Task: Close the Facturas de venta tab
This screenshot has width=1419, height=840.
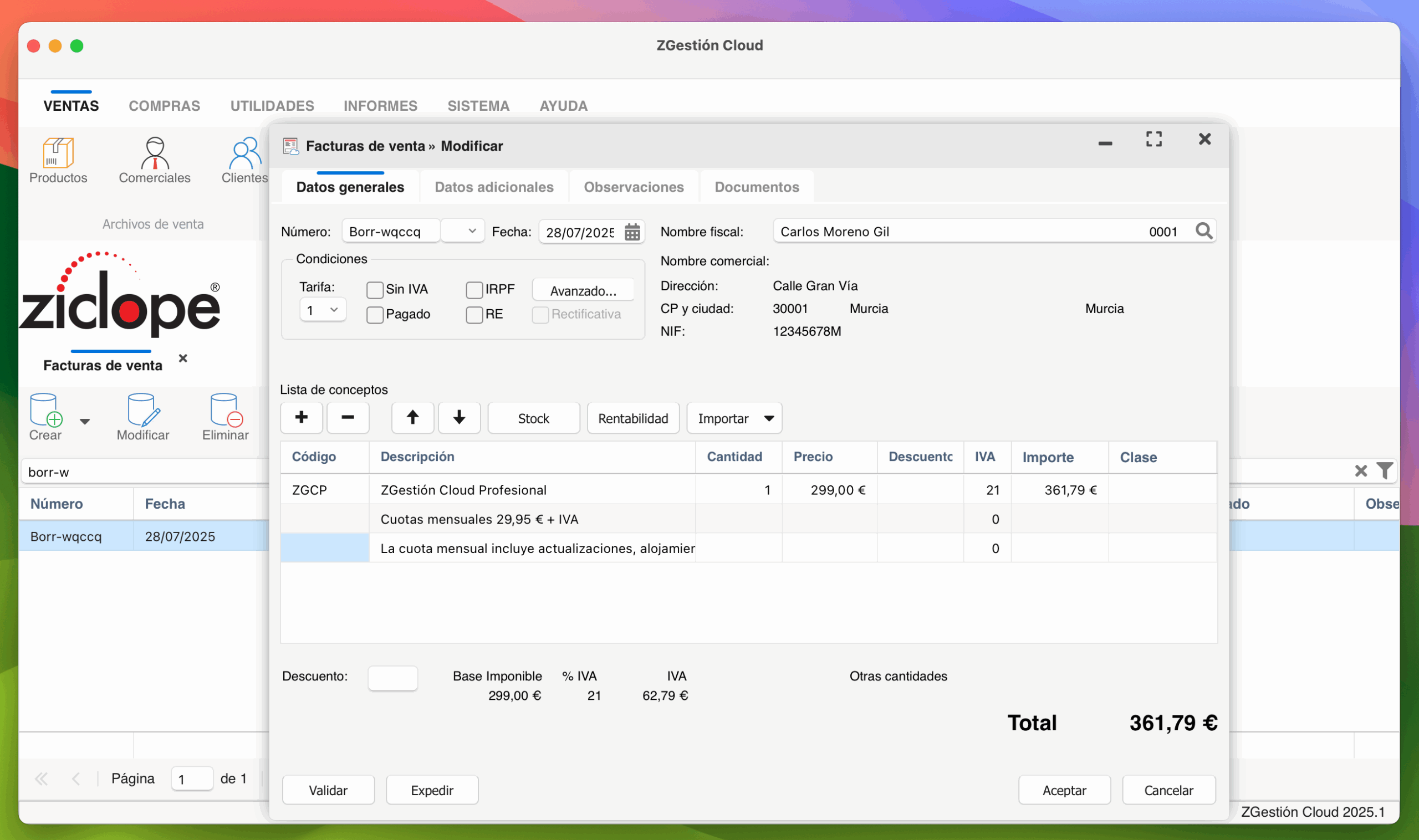Action: (x=182, y=358)
